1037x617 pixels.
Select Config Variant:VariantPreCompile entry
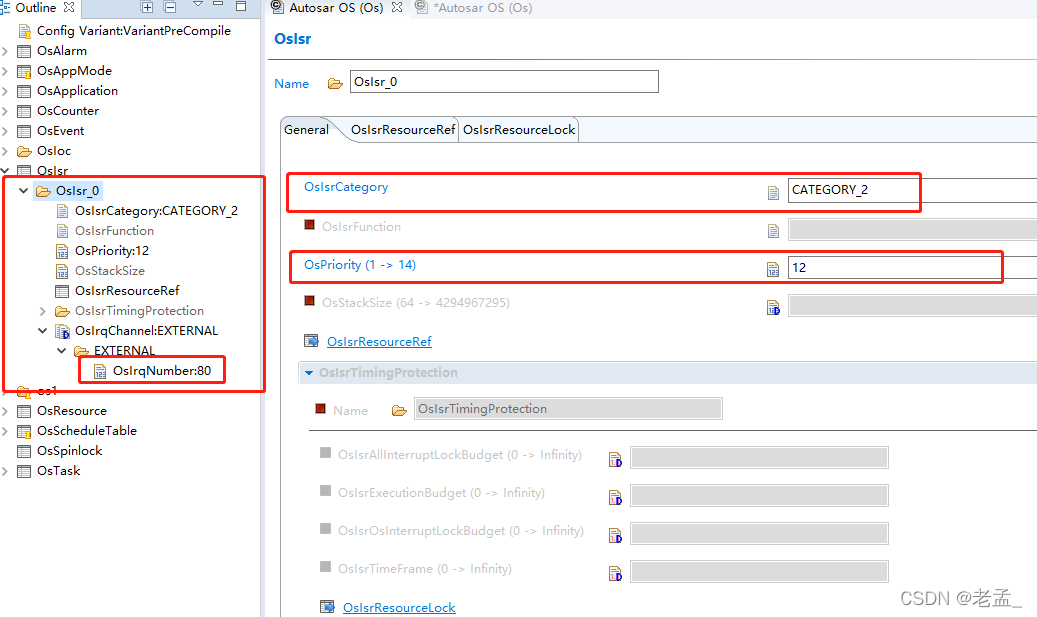click(134, 30)
